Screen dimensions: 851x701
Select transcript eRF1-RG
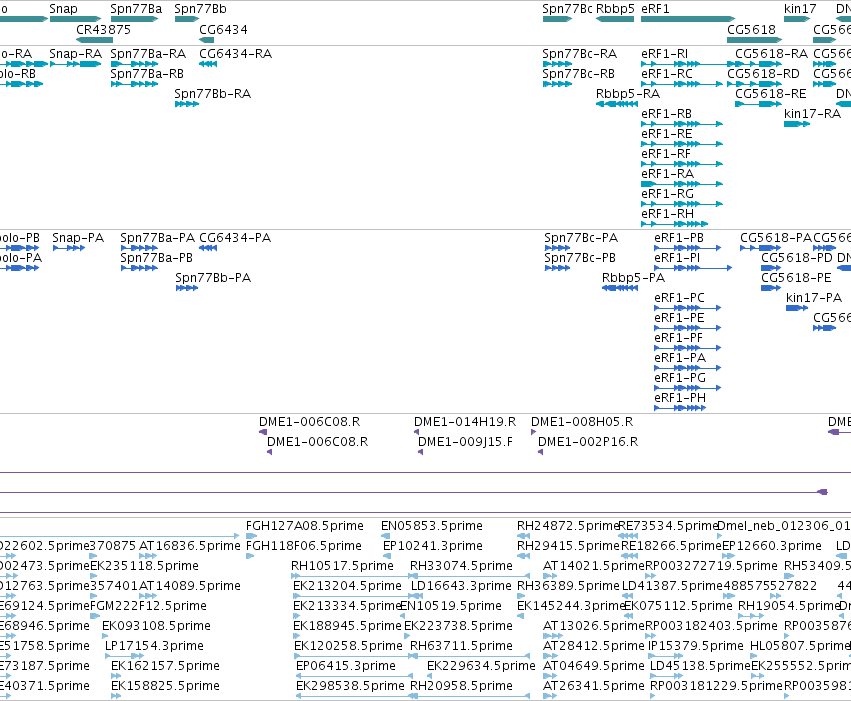pos(682,204)
